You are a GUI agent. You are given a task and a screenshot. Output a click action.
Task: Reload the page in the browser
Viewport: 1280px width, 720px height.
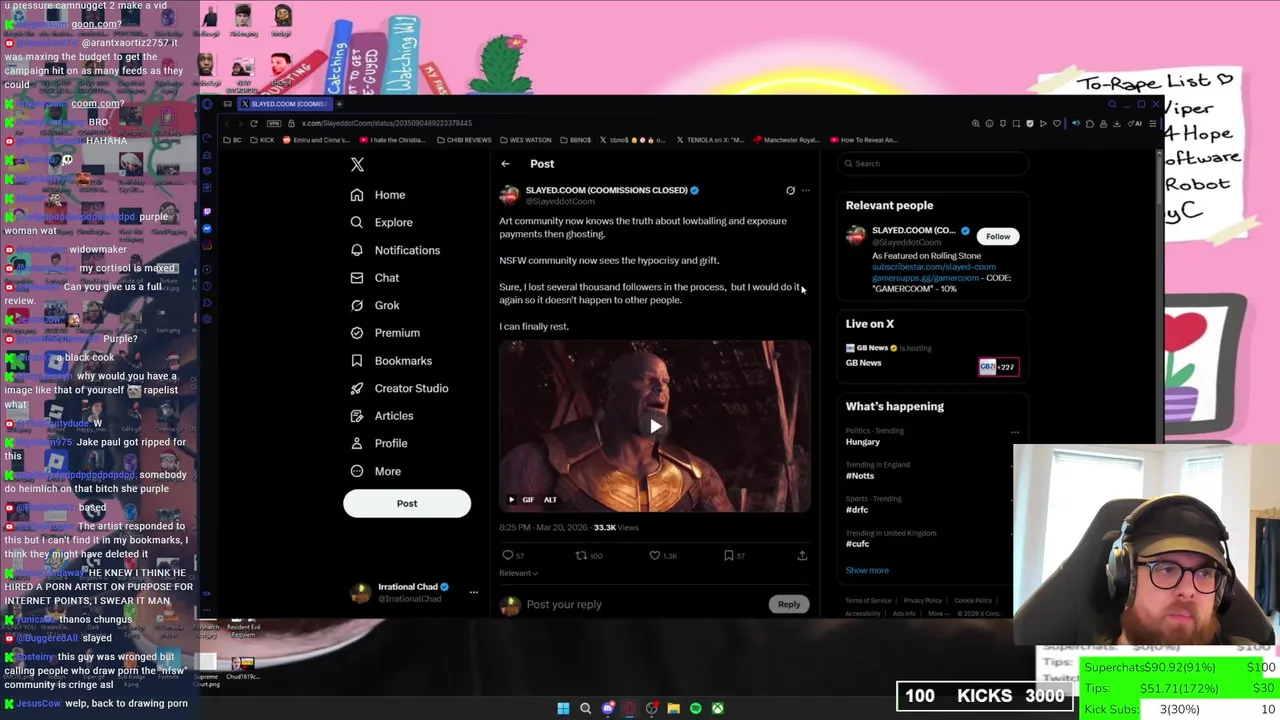point(254,123)
